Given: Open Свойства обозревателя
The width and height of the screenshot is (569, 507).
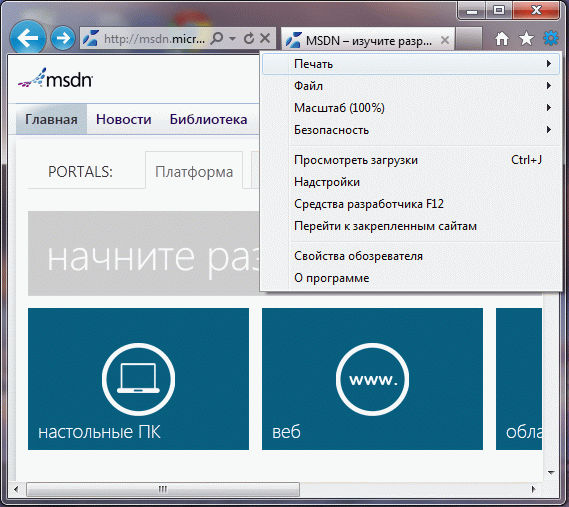Looking at the screenshot, I should coord(411,256).
